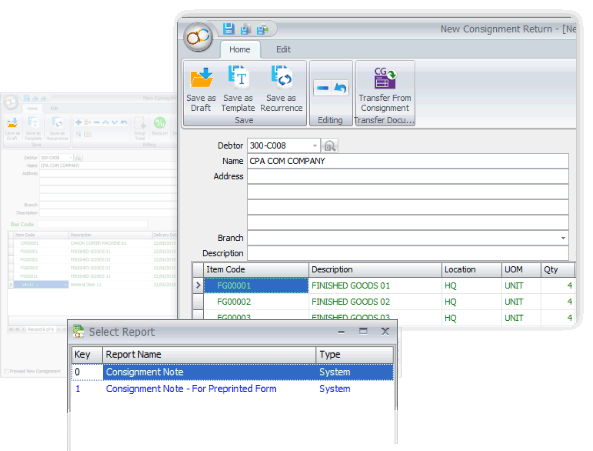Click the move-up arrow icon in background window
The height and width of the screenshot is (451, 593).
[x=106, y=122]
